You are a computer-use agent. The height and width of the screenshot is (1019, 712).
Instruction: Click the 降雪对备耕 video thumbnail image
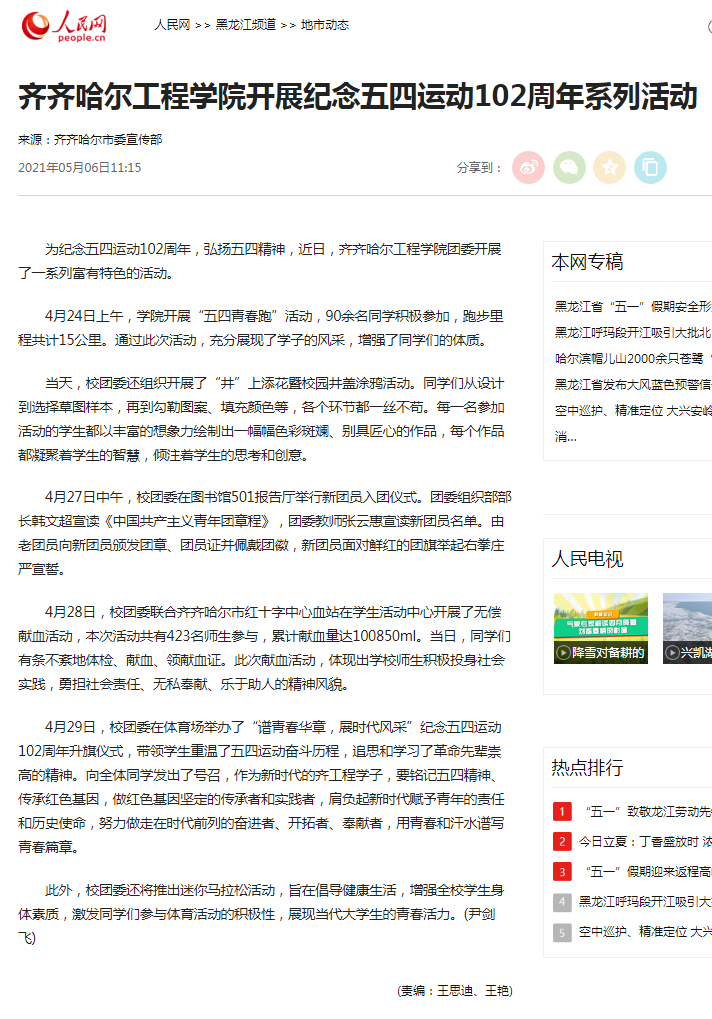[x=600, y=620]
